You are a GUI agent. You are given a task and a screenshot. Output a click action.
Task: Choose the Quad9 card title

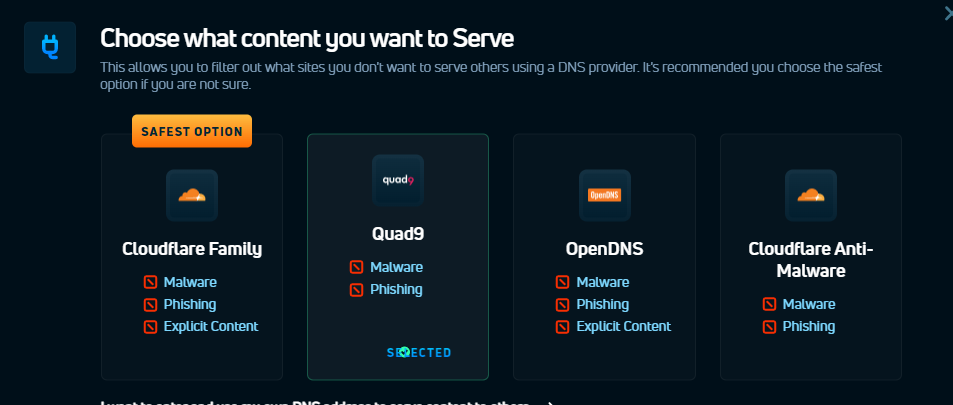tap(398, 234)
